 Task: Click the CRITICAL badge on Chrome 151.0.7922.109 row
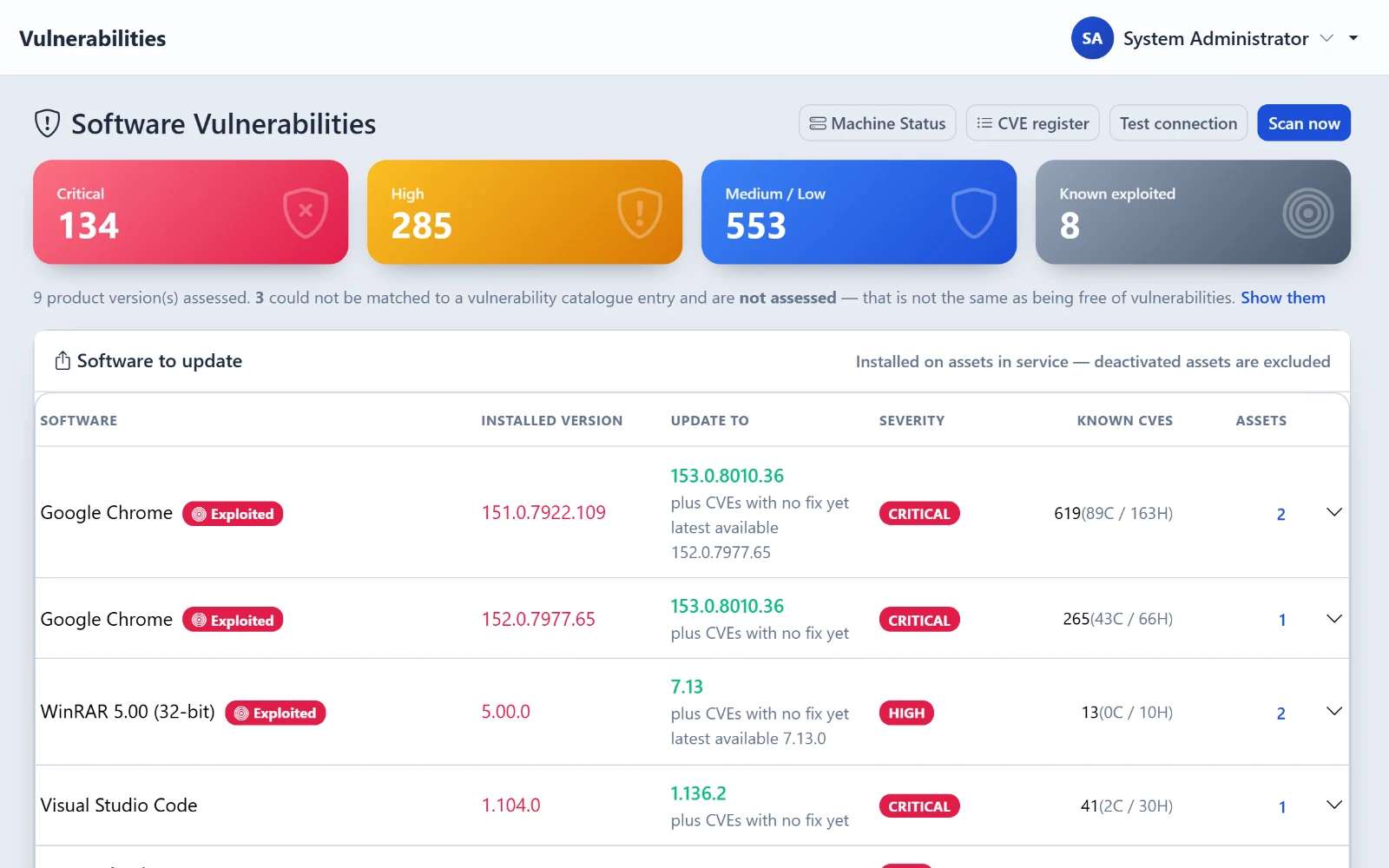(919, 514)
